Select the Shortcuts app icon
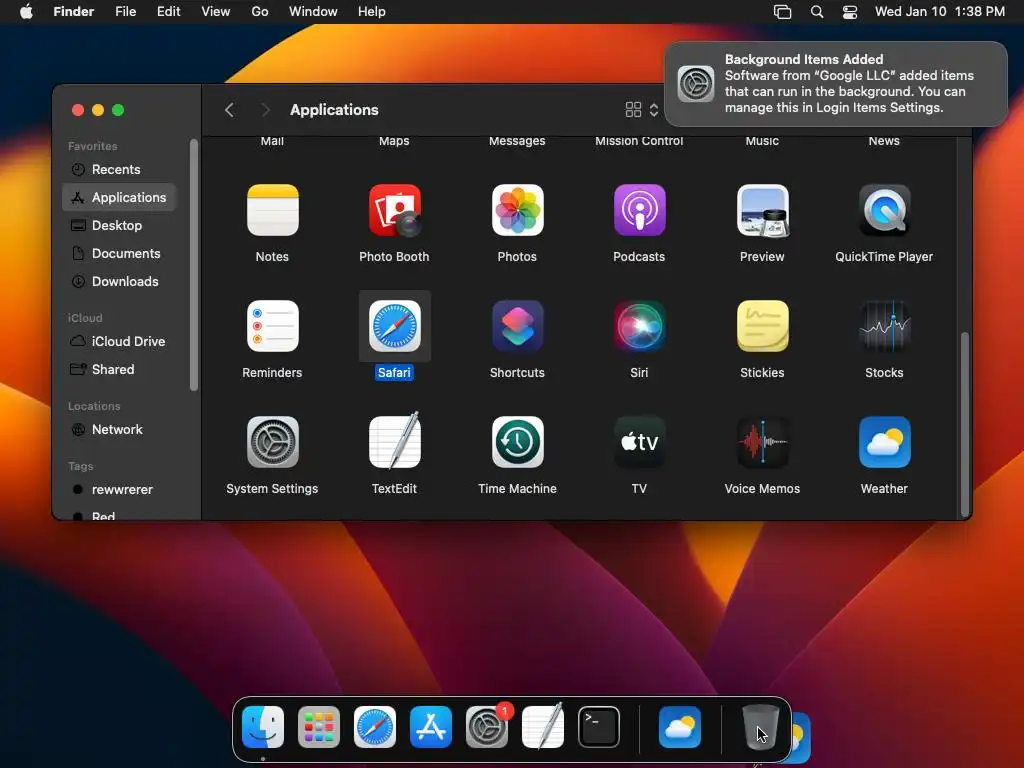This screenshot has height=768, width=1024. point(517,326)
